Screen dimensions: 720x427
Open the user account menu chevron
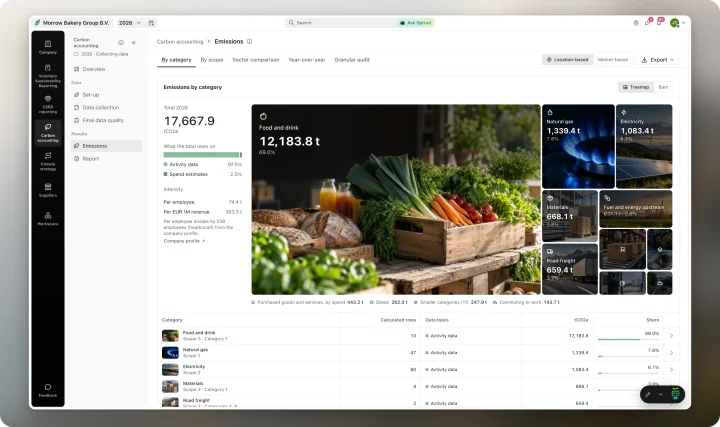[x=684, y=22]
